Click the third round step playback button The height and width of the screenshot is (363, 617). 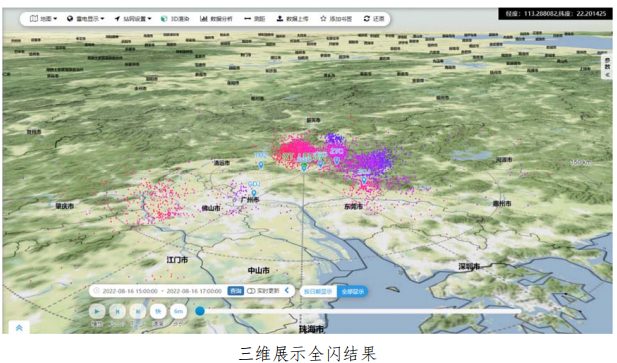[x=138, y=311]
